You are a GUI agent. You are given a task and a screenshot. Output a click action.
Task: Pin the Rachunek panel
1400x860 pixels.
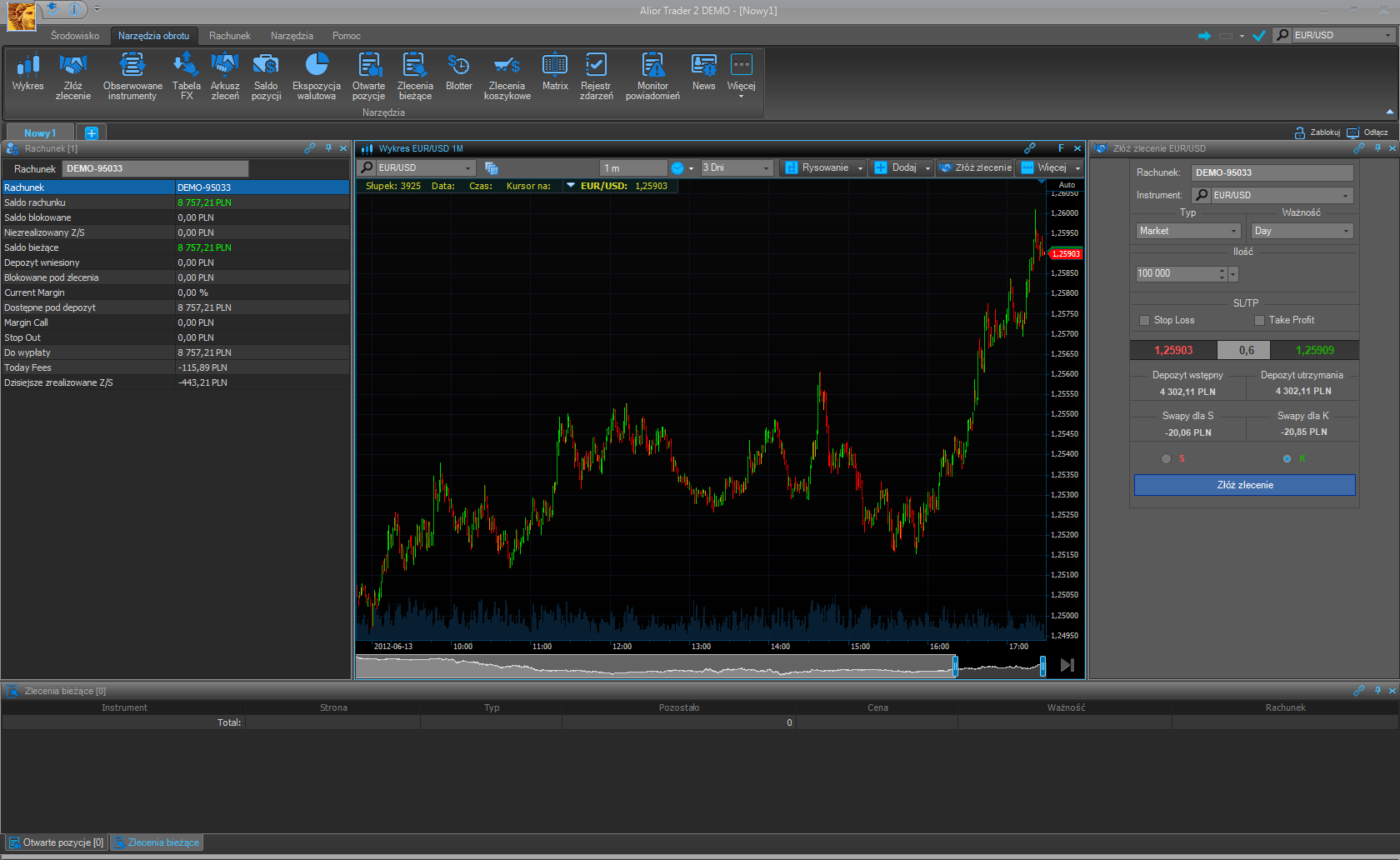pos(328,148)
